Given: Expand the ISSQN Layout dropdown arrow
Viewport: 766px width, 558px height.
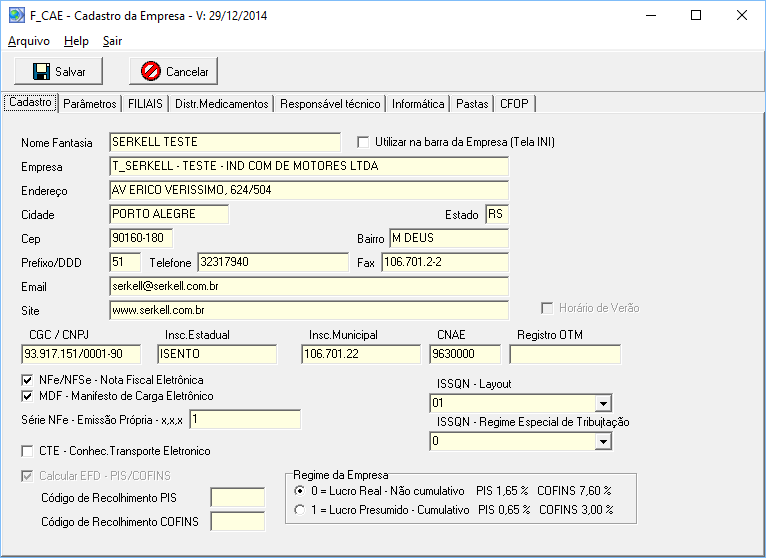Looking at the screenshot, I should 603,403.
